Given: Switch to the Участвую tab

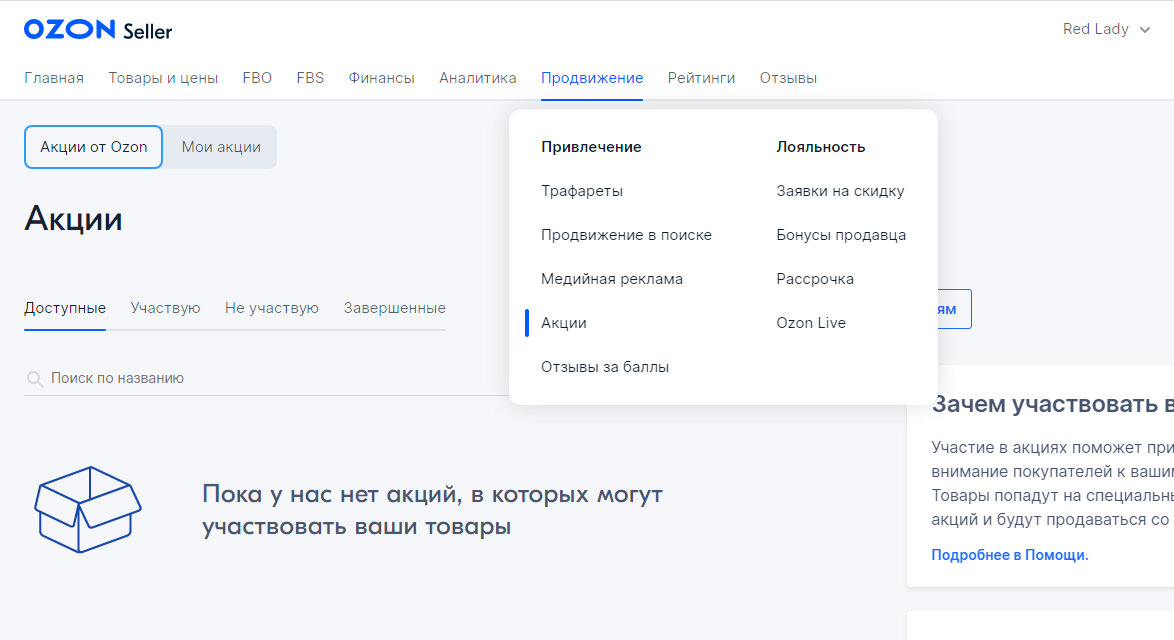Looking at the screenshot, I should pyautogui.click(x=165, y=308).
